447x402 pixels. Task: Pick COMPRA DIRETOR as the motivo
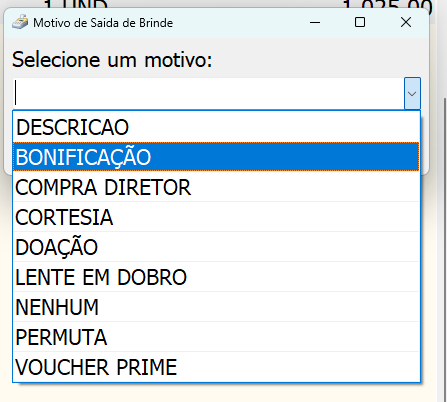pyautogui.click(x=216, y=187)
